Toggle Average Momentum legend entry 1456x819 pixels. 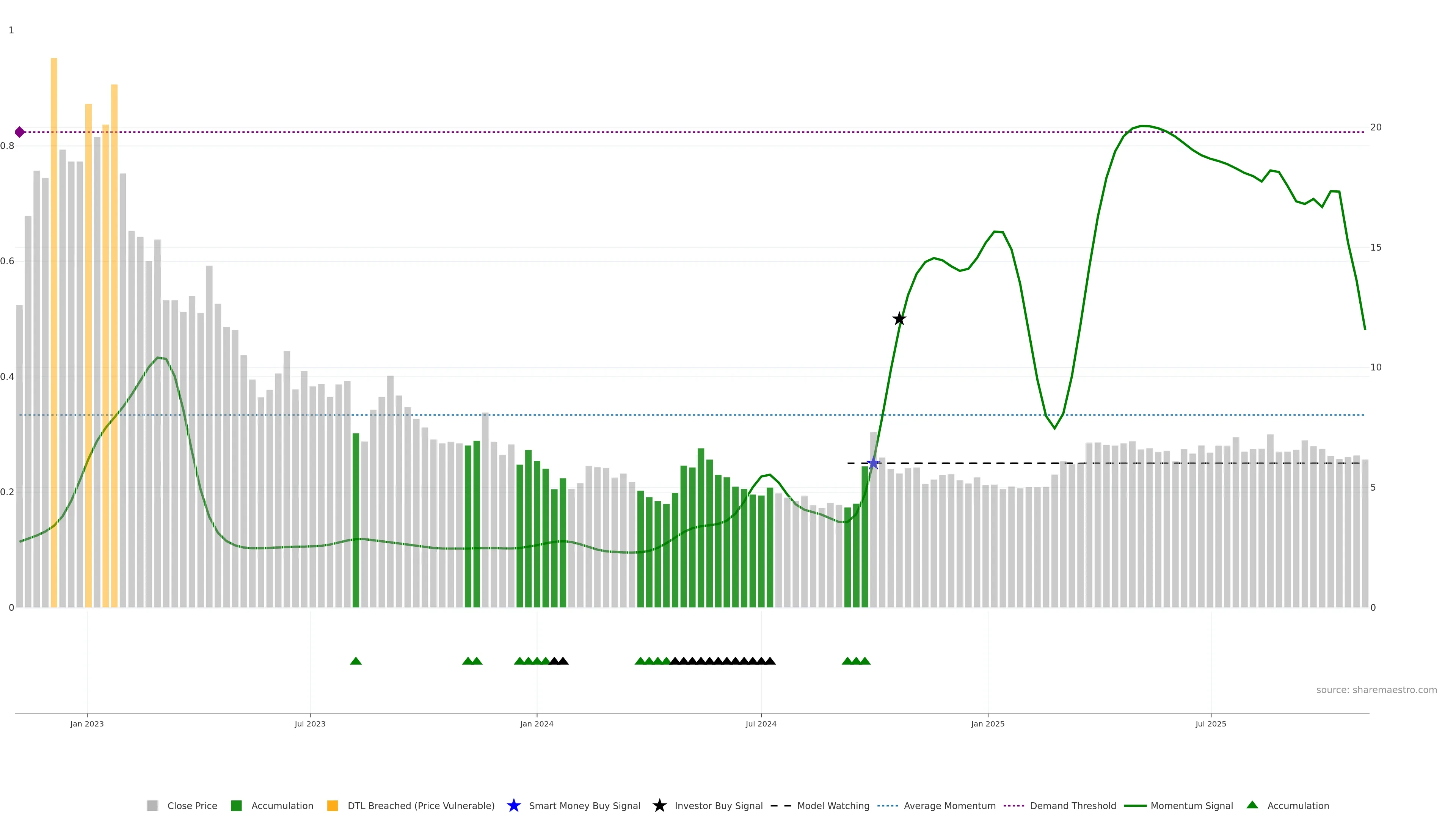(x=949, y=805)
